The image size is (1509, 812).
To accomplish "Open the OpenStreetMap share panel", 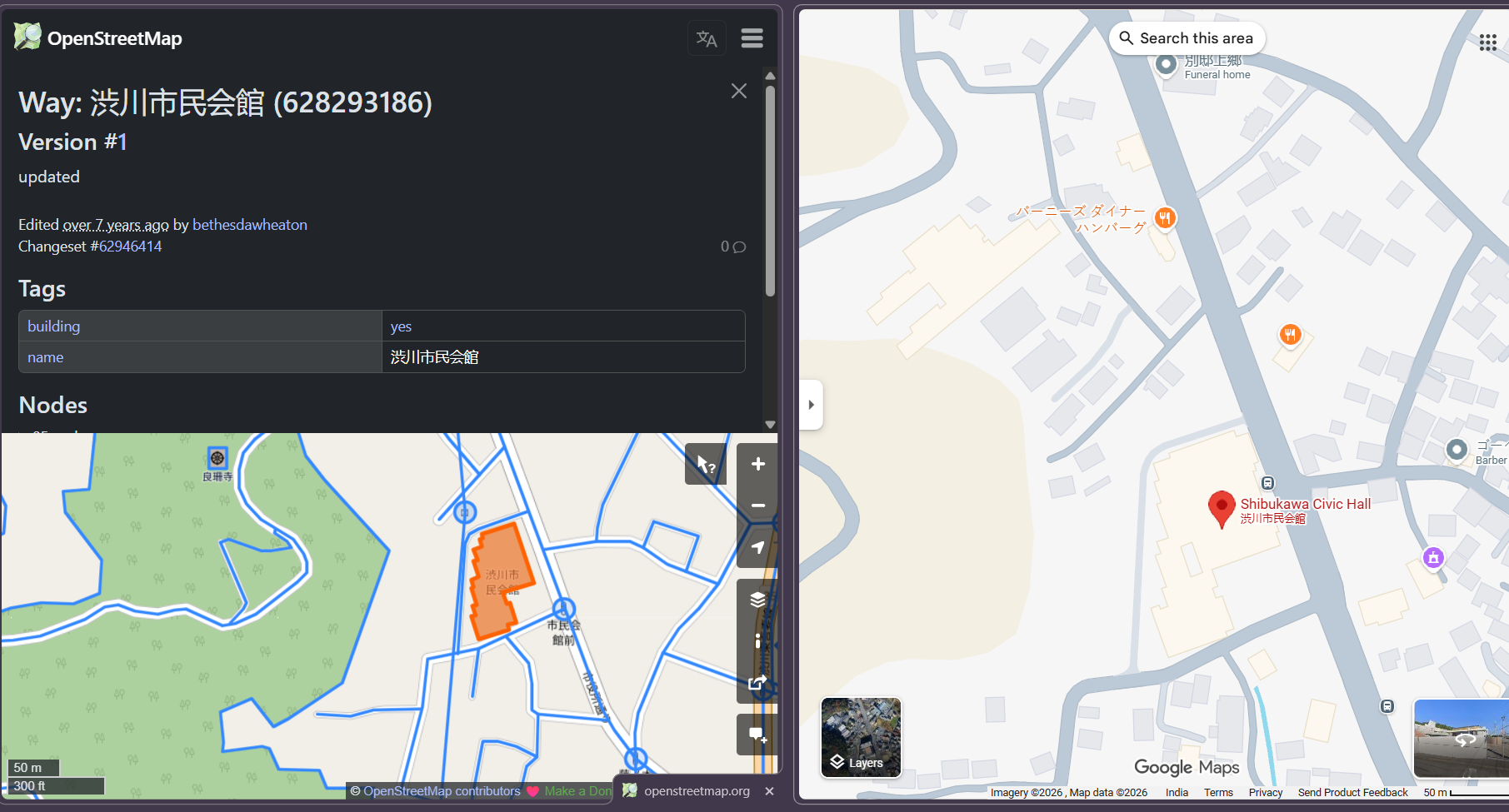I will tap(757, 683).
